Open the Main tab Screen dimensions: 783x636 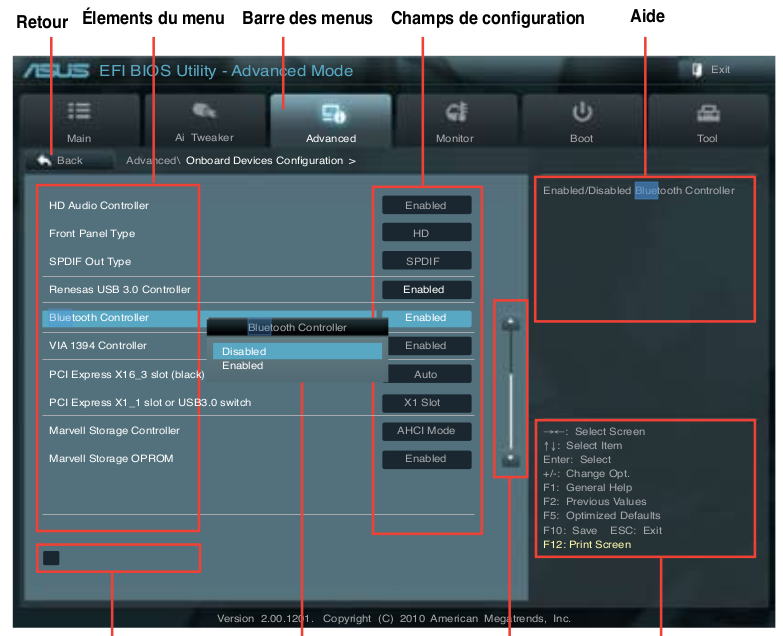(79, 120)
